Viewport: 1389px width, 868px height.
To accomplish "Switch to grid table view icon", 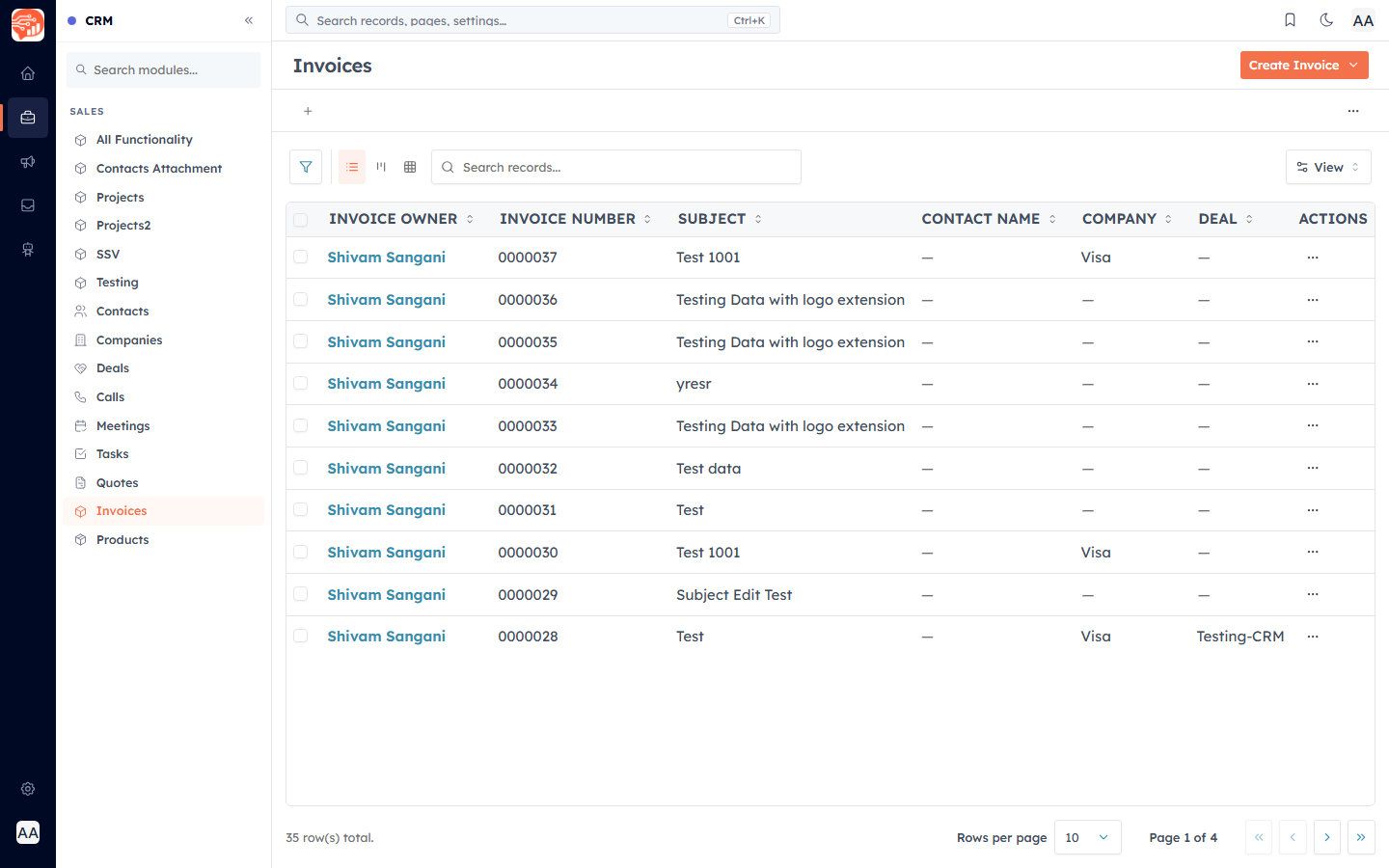I will click(x=410, y=167).
